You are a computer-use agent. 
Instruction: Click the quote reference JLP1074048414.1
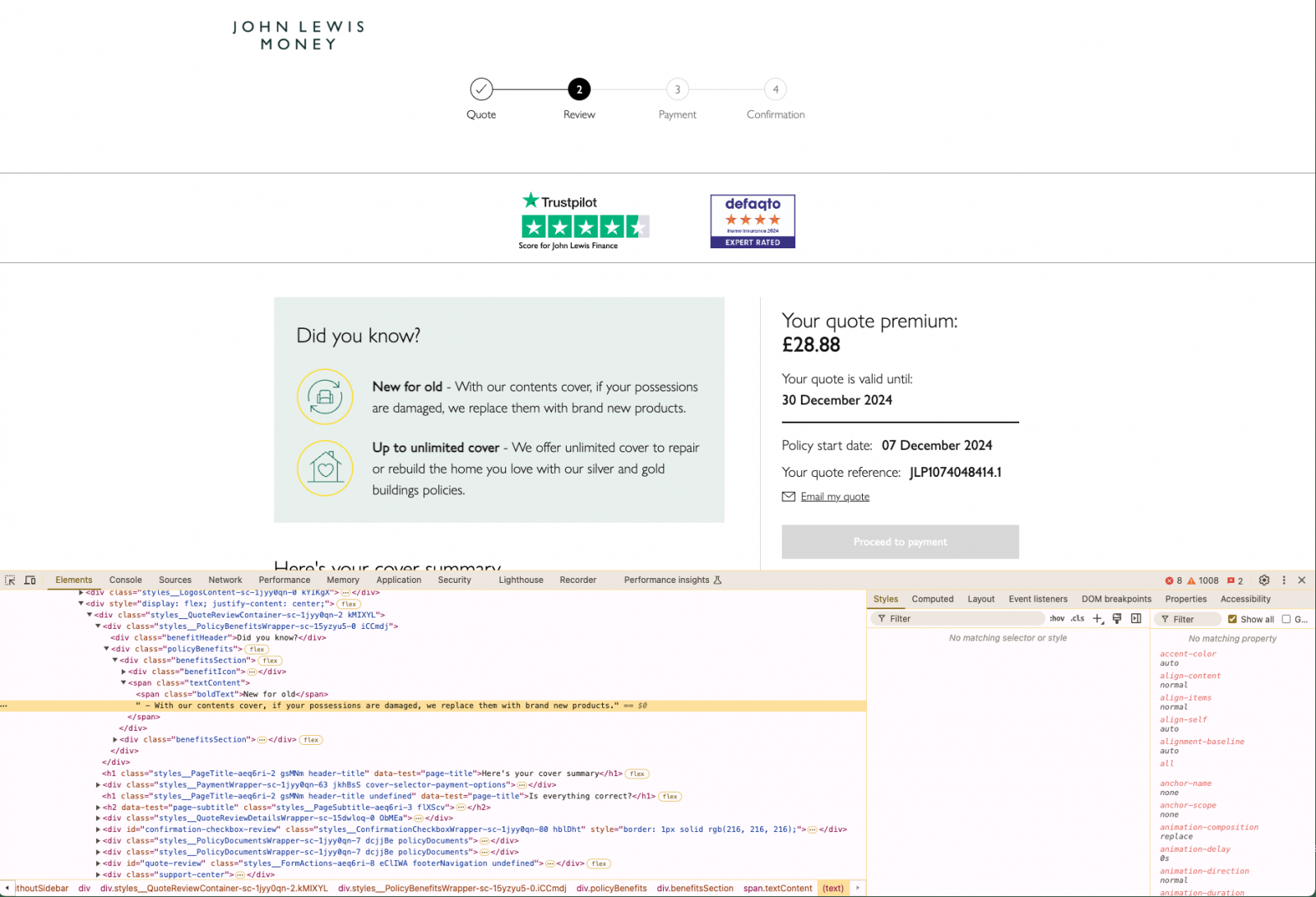[x=956, y=472]
